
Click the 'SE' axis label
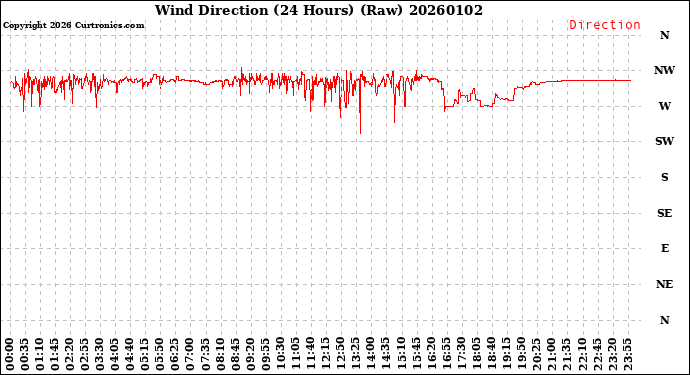click(664, 213)
